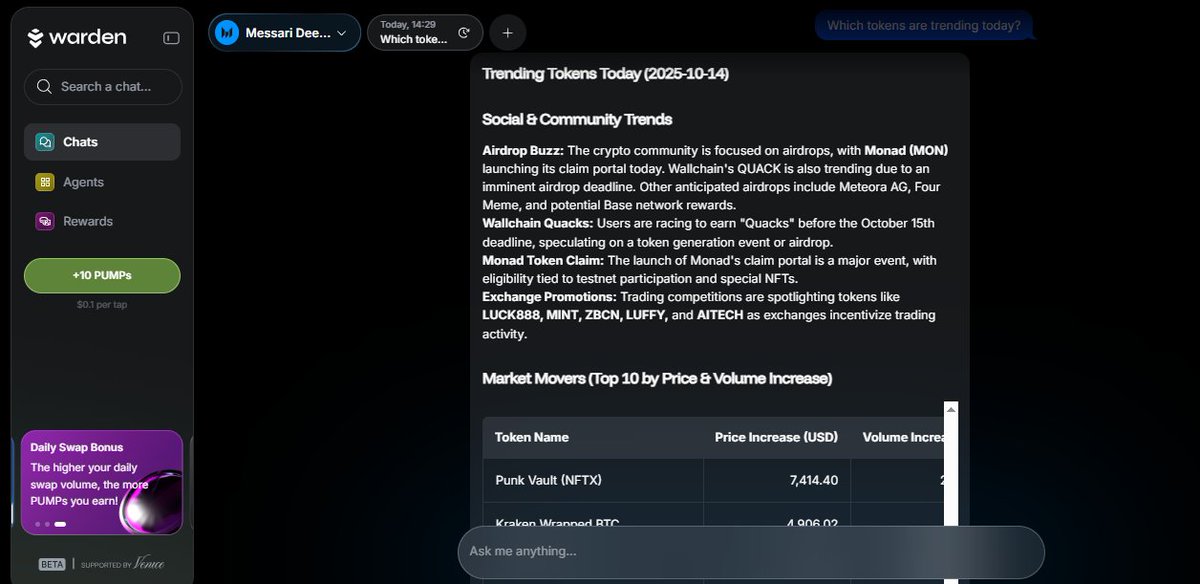
Task: Click the history clock icon on chat tab
Action: (x=464, y=33)
